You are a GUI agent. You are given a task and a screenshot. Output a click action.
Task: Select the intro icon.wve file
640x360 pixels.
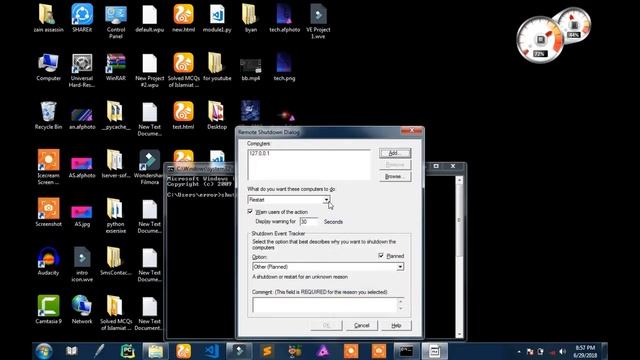point(82,264)
